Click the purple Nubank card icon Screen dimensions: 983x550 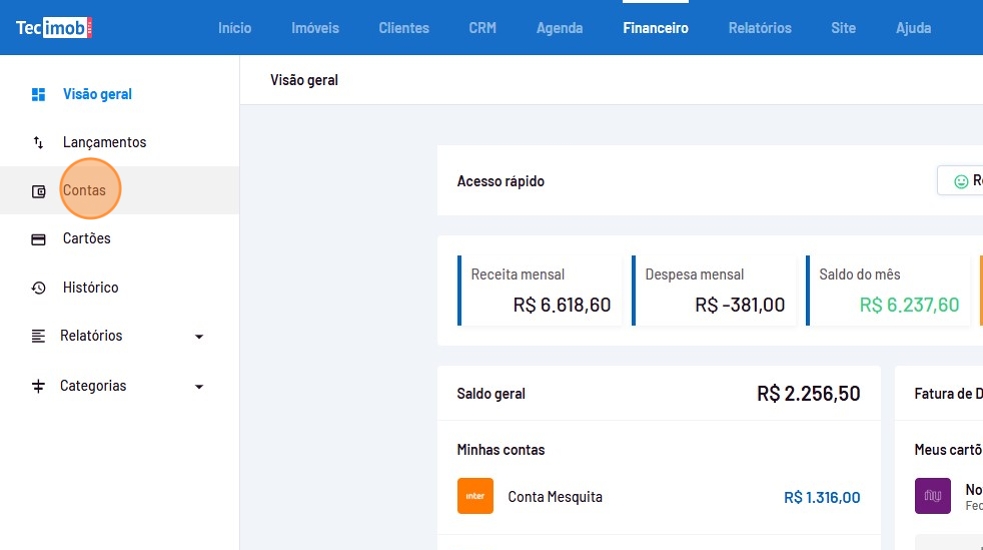932,496
